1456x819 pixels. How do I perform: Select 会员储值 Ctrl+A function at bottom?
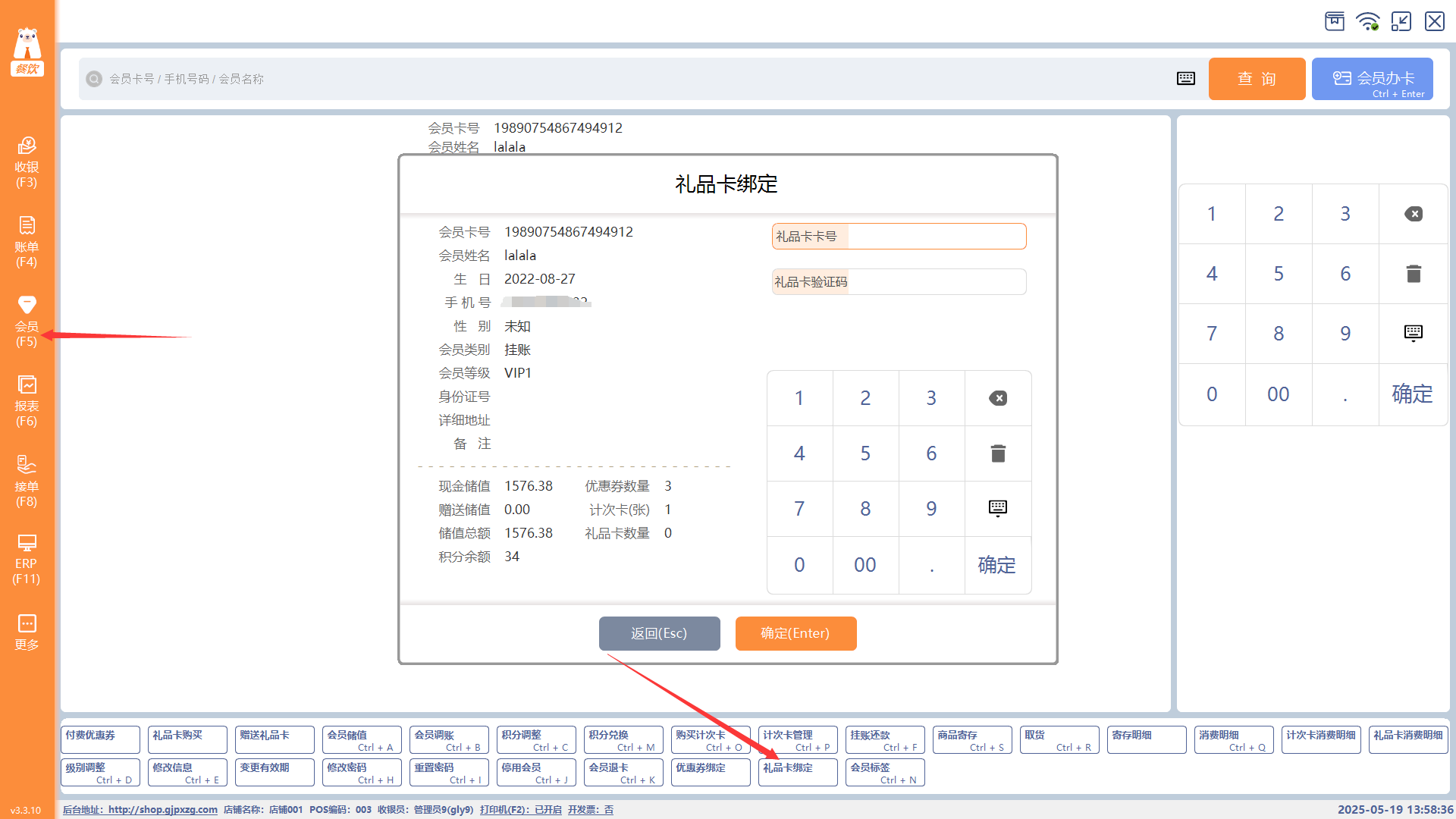point(361,739)
